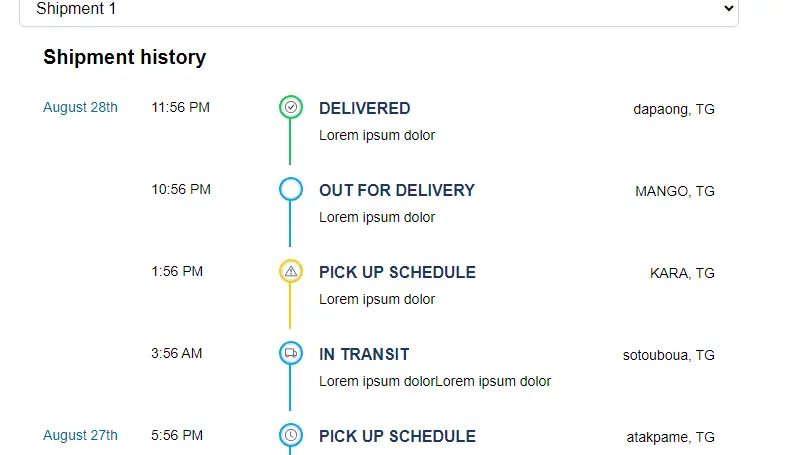The height and width of the screenshot is (455, 799).
Task: Select the OUT FOR DELIVERY status heading
Action: (x=396, y=190)
